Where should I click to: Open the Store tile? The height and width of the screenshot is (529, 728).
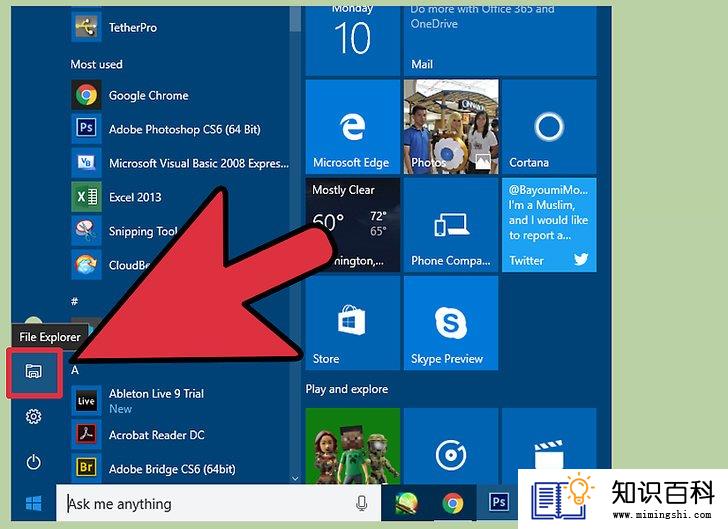click(x=352, y=323)
